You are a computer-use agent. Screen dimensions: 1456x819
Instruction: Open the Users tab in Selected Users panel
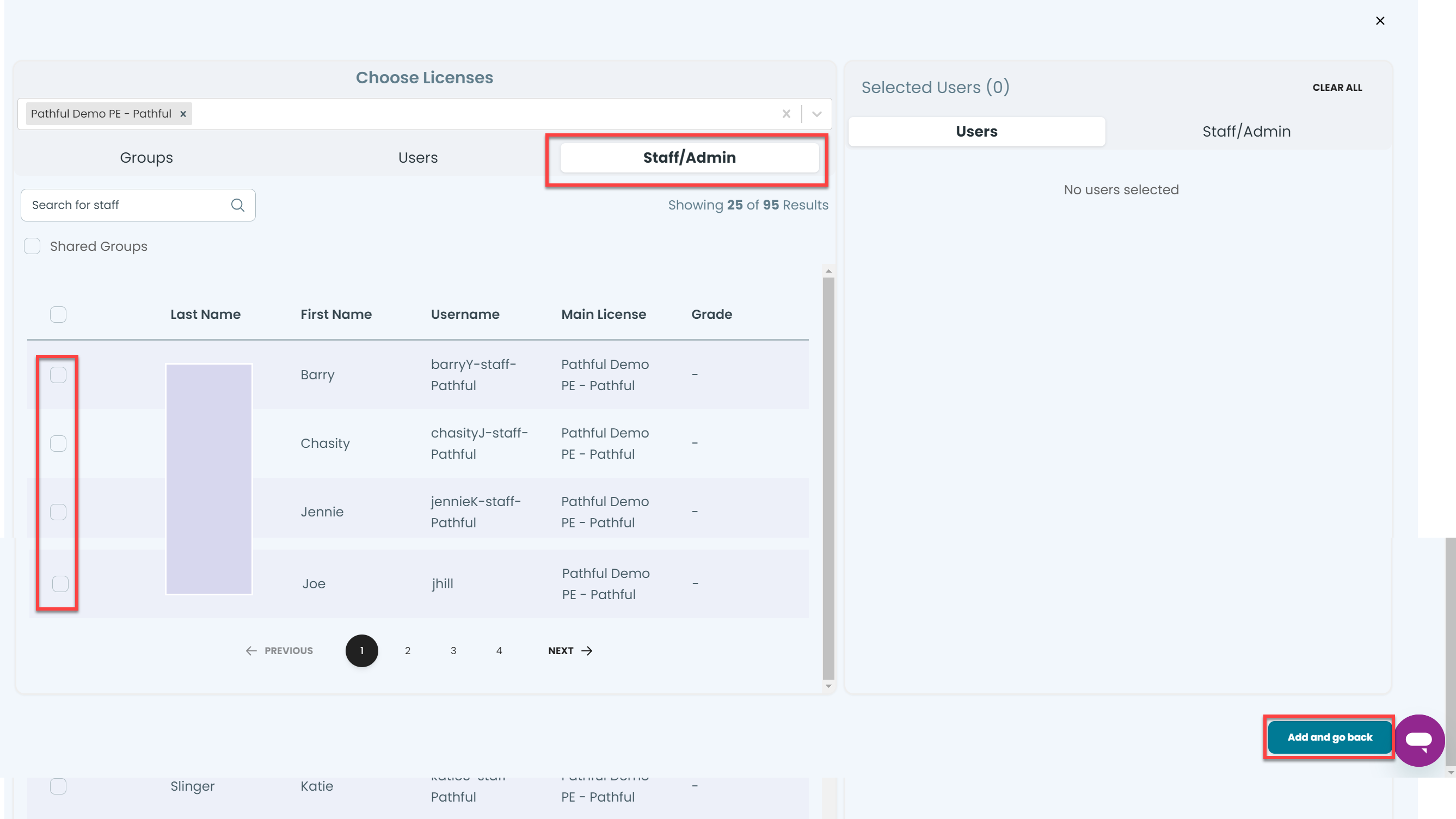tap(976, 132)
